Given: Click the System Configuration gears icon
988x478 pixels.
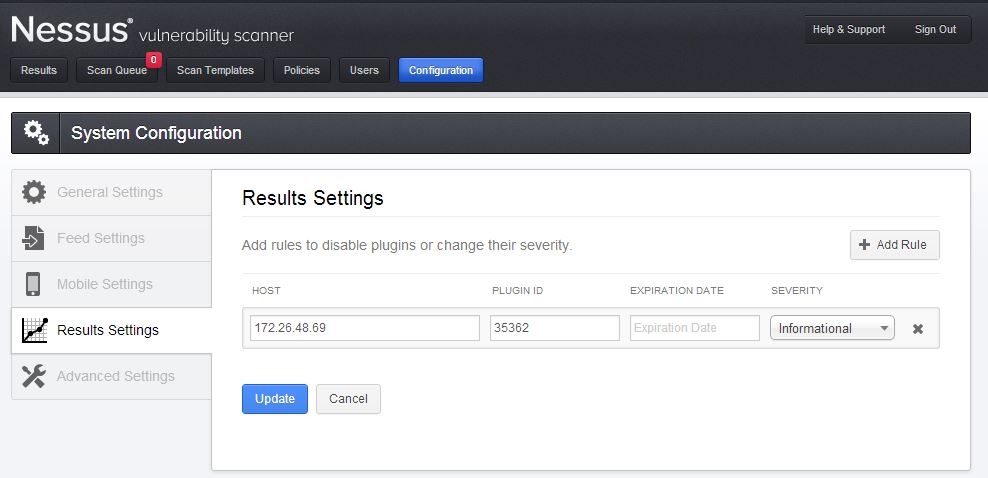Looking at the screenshot, I should (x=36, y=133).
